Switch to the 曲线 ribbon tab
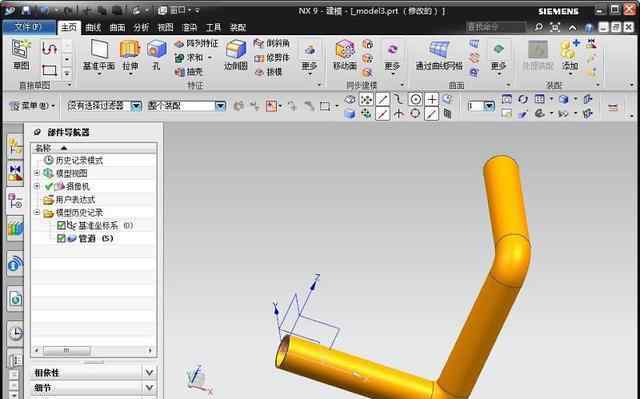The height and width of the screenshot is (399, 640). [93, 28]
